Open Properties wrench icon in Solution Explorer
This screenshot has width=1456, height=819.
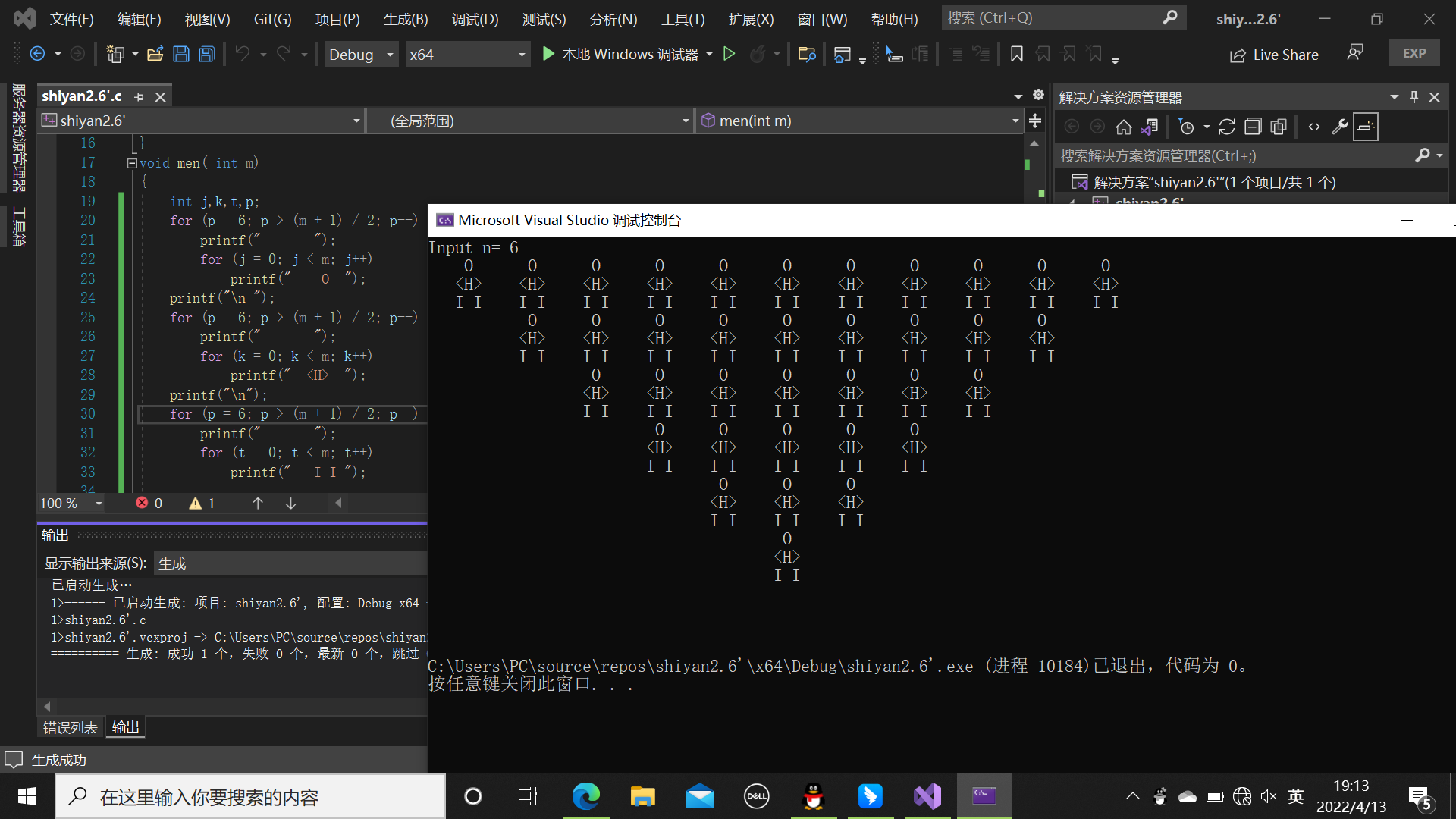coord(1339,127)
